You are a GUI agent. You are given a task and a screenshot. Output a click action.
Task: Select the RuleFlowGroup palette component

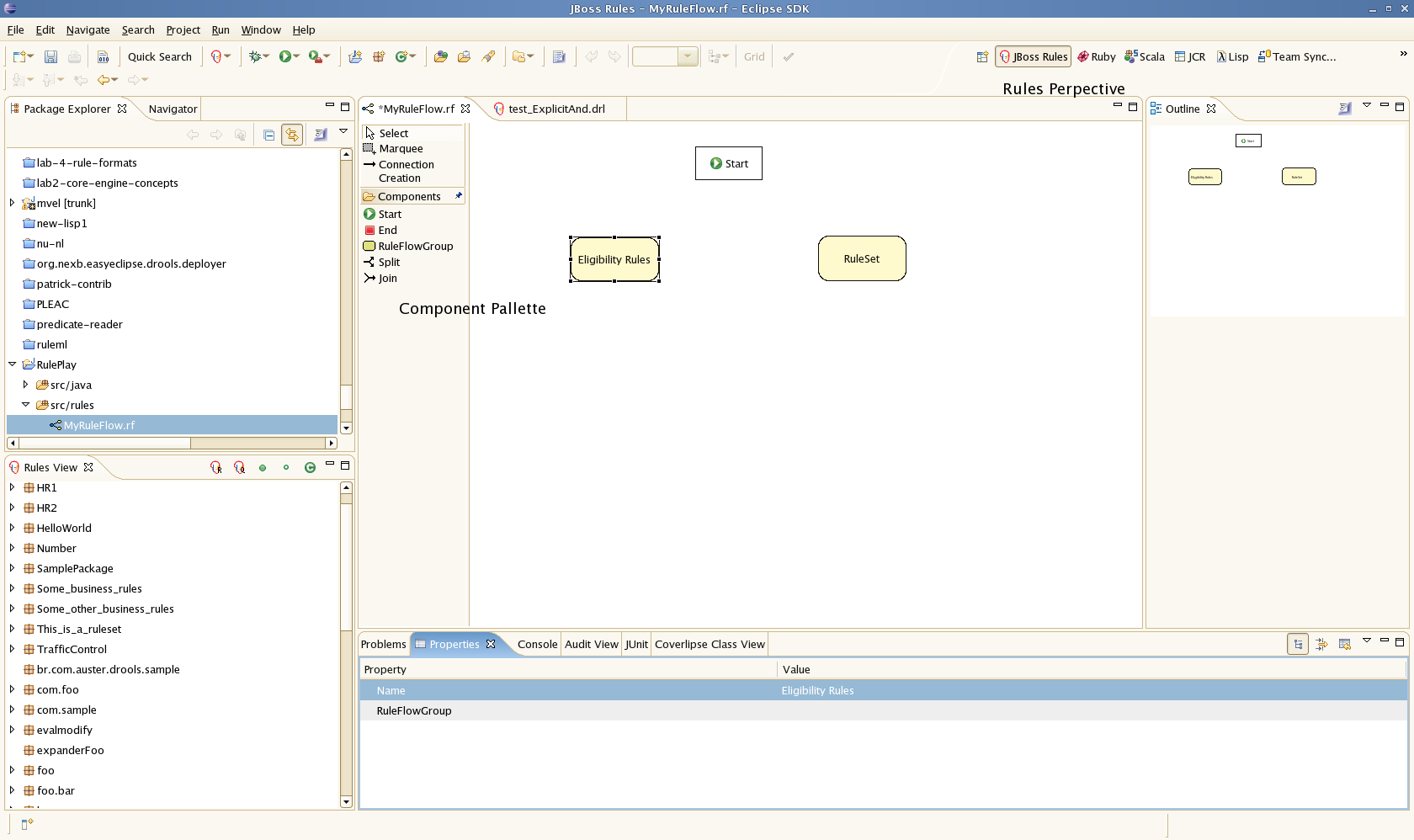tap(415, 247)
